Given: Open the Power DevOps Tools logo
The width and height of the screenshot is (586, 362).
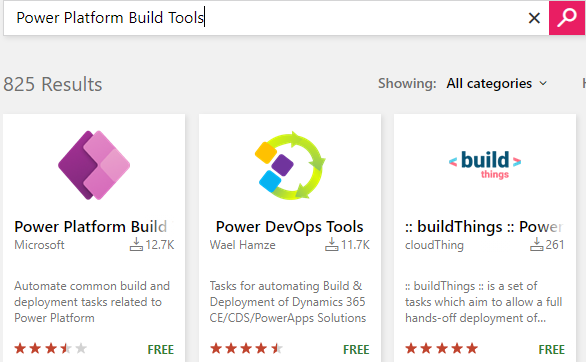Looking at the screenshot, I should tap(290, 165).
